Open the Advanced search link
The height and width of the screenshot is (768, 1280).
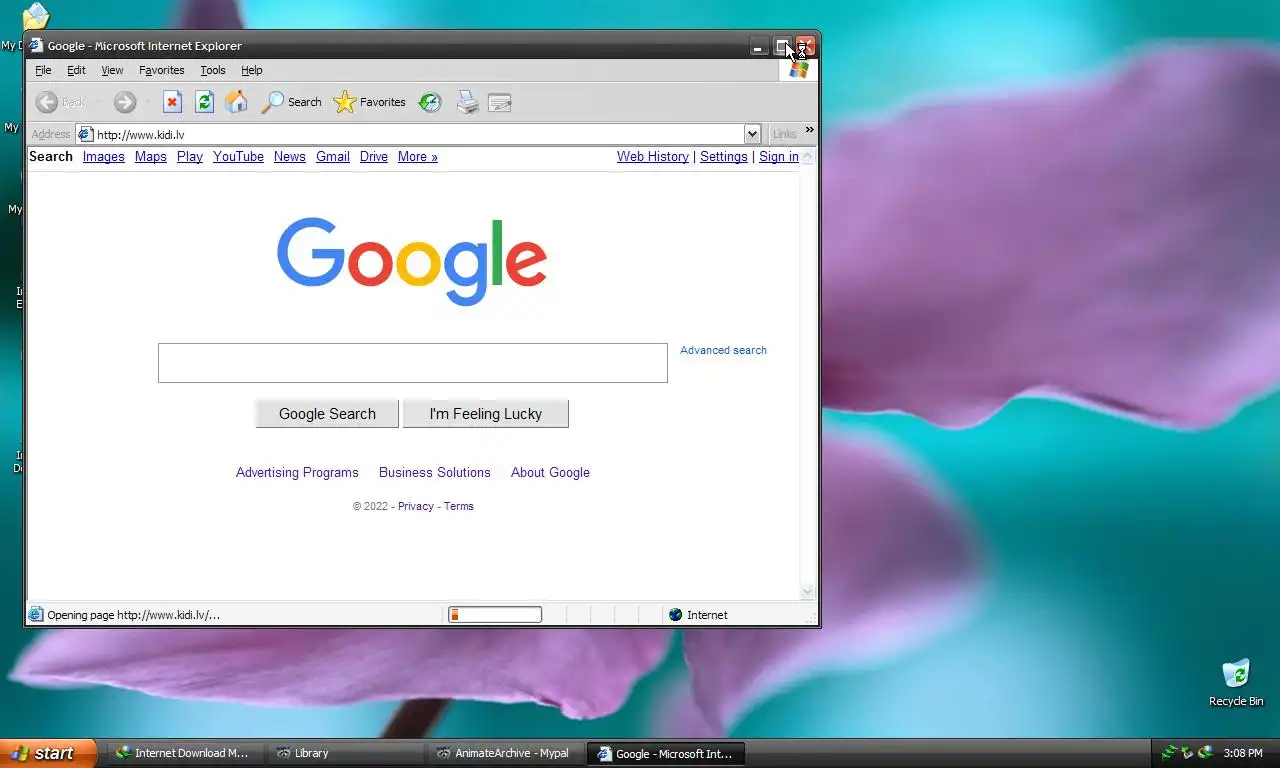pyautogui.click(x=723, y=350)
